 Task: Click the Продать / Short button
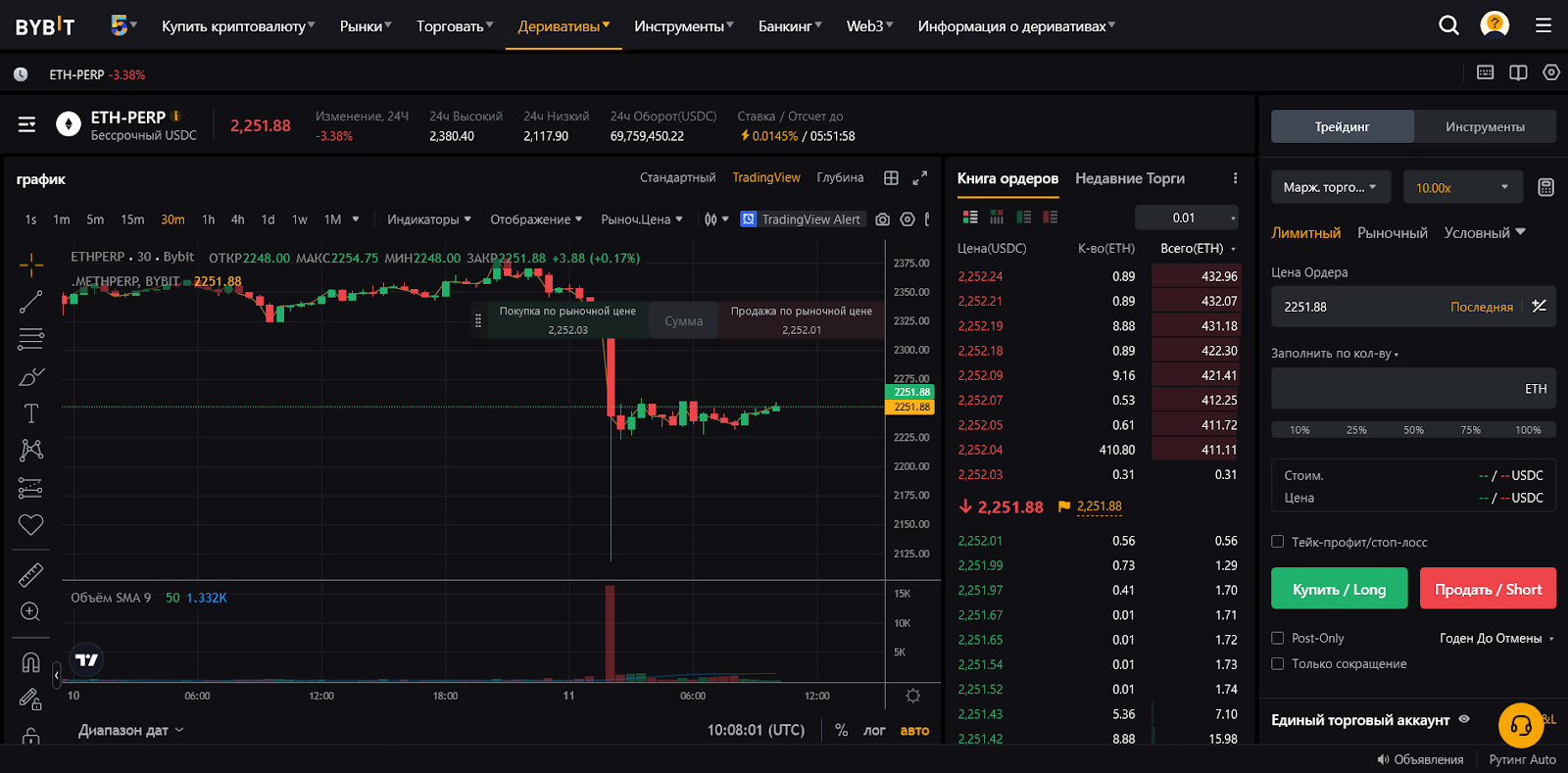(x=1488, y=589)
